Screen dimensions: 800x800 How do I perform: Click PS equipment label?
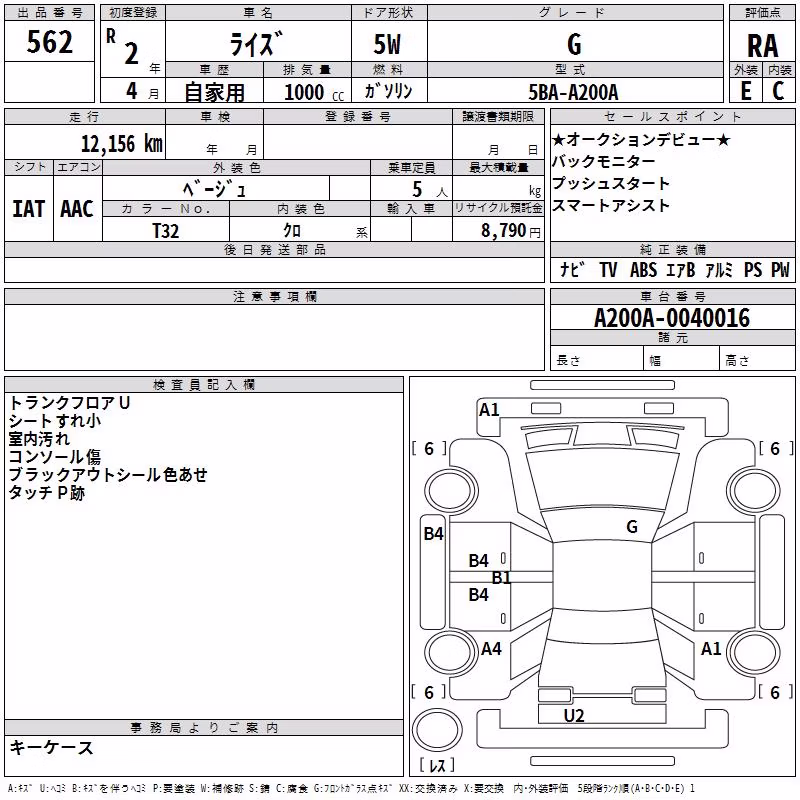tap(753, 269)
